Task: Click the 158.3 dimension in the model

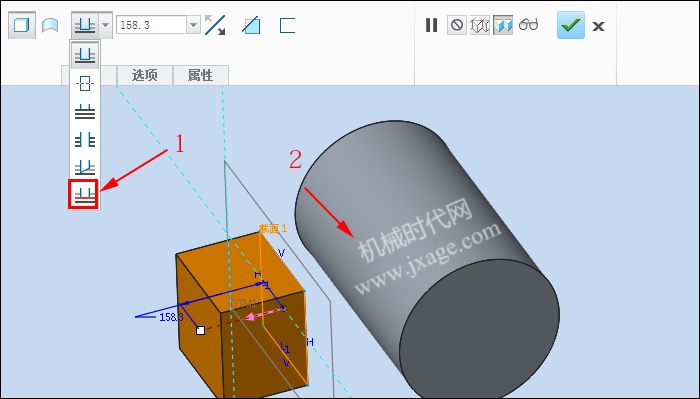Action: 171,317
